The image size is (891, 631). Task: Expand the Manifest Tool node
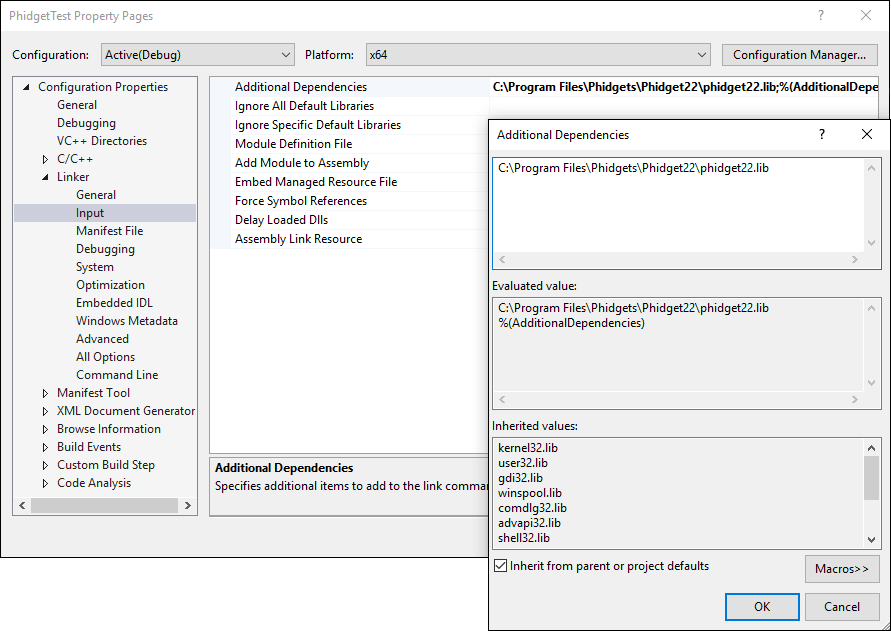45,393
